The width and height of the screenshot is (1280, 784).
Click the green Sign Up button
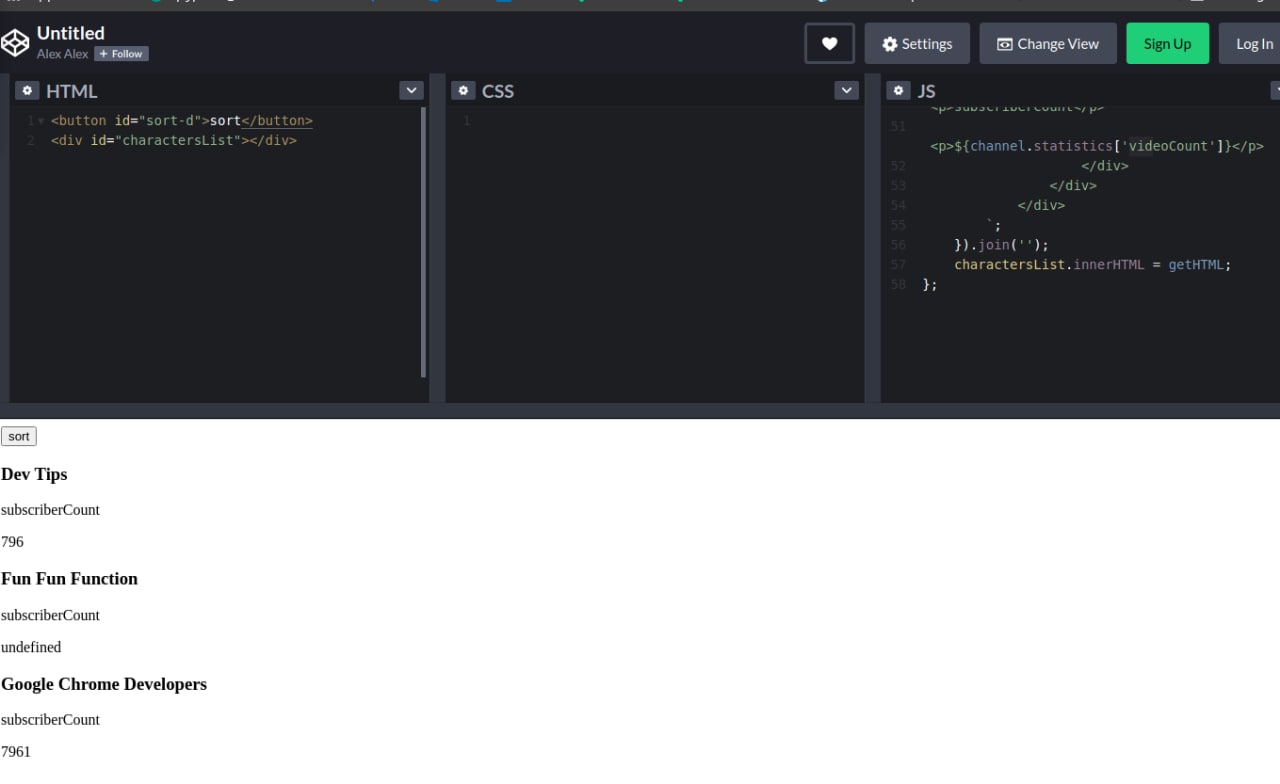point(1167,43)
